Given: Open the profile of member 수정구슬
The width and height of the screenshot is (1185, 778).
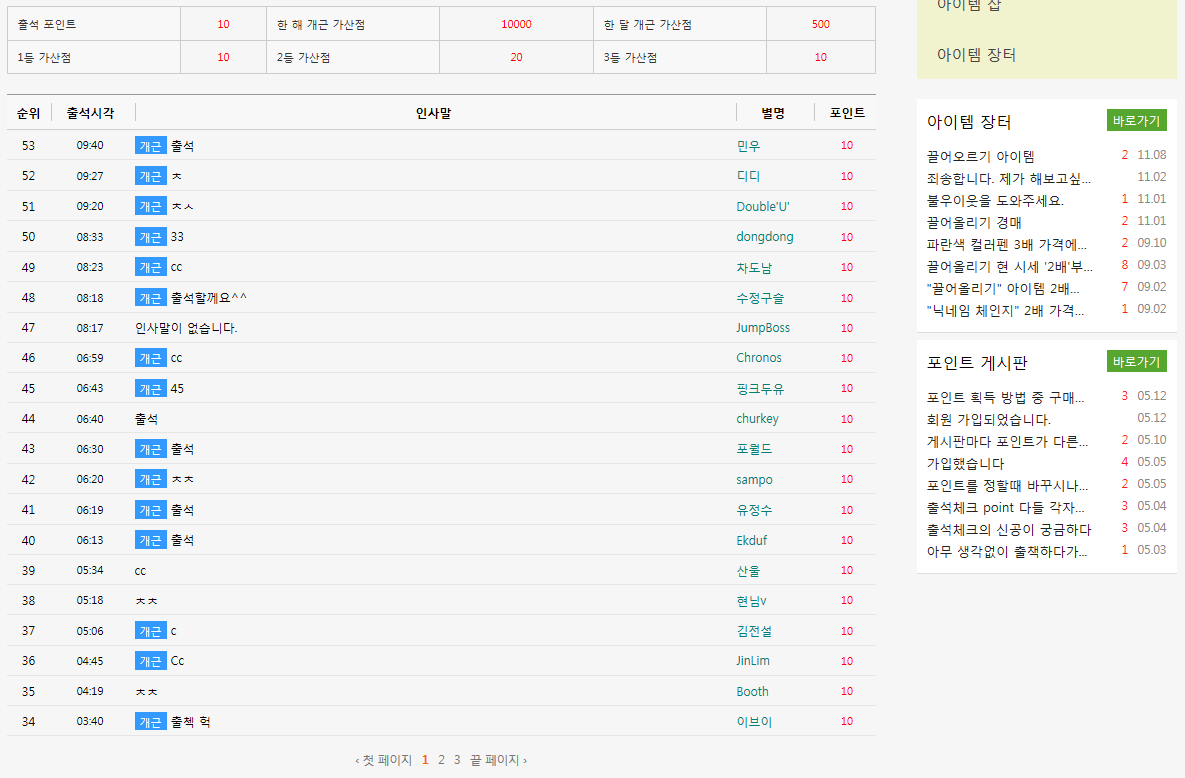Looking at the screenshot, I should [760, 297].
